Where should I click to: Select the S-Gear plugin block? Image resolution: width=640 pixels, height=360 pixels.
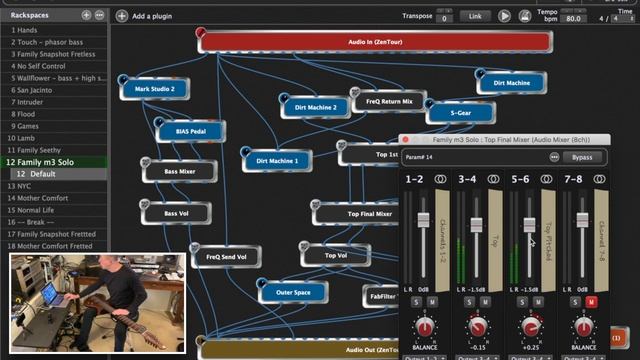pos(461,113)
